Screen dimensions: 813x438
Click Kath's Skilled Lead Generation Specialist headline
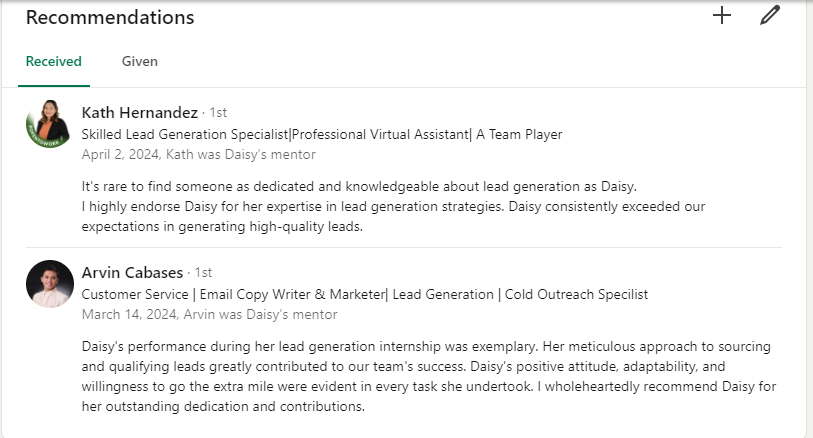[321, 134]
